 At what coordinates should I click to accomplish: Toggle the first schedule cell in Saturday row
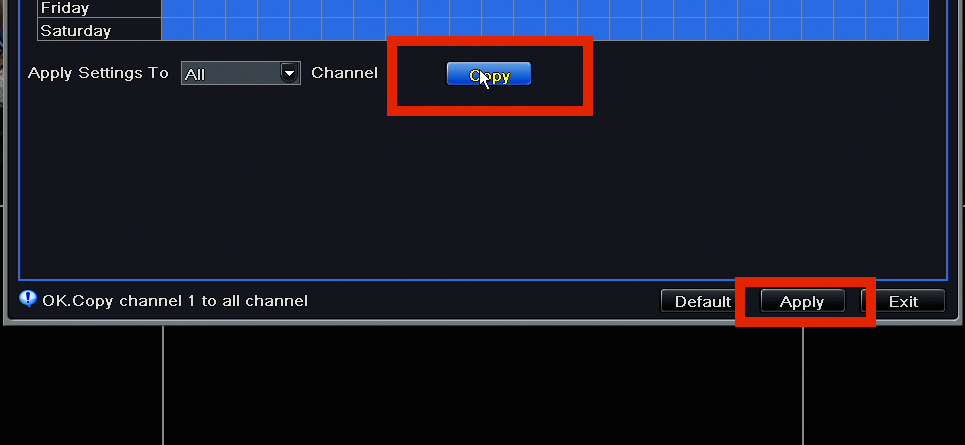click(177, 30)
